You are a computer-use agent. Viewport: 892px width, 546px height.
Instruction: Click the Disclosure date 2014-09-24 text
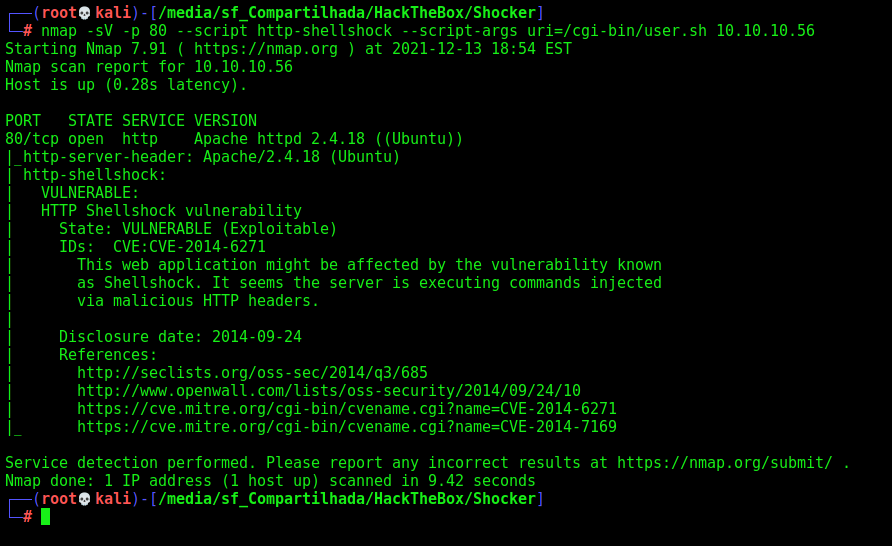tap(180, 337)
